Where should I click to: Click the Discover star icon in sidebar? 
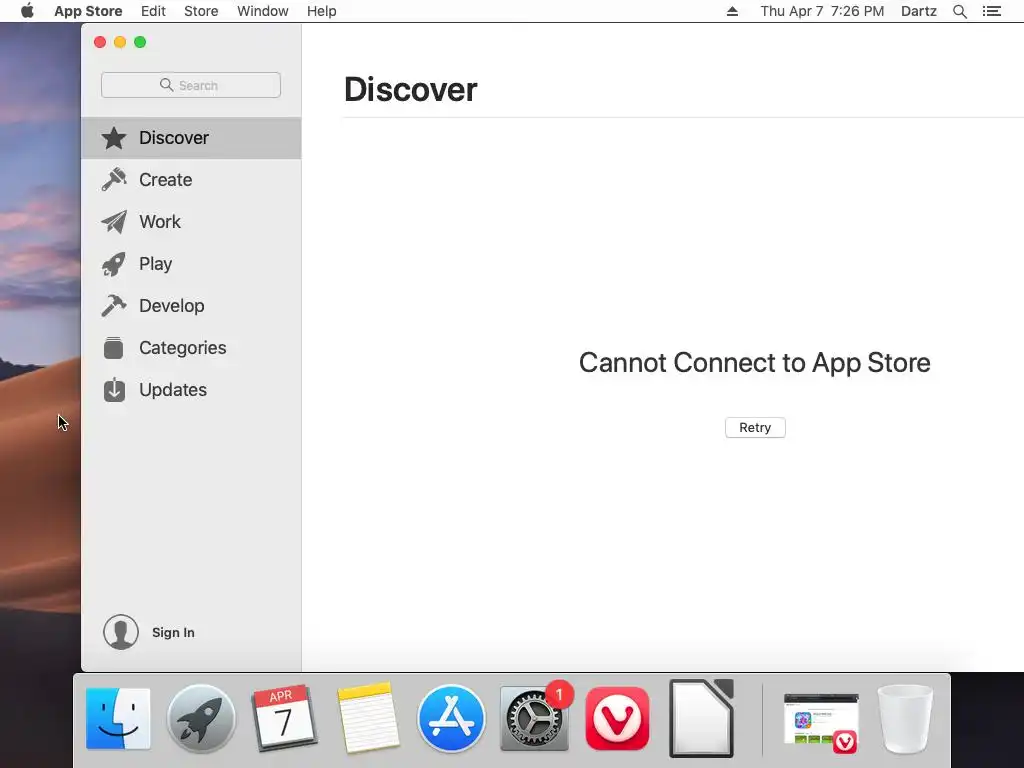click(x=114, y=138)
